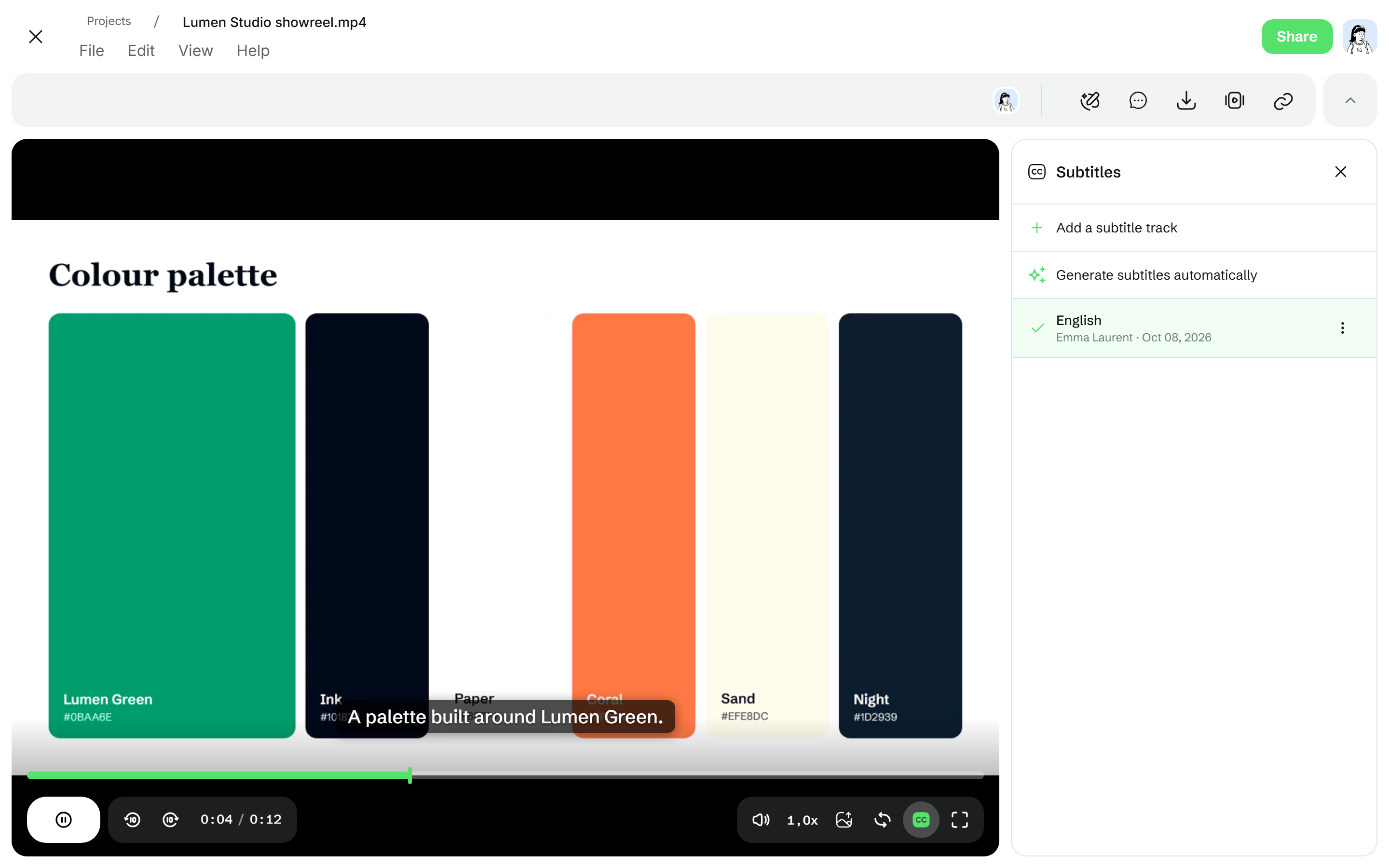Pause the video playback

[63, 819]
